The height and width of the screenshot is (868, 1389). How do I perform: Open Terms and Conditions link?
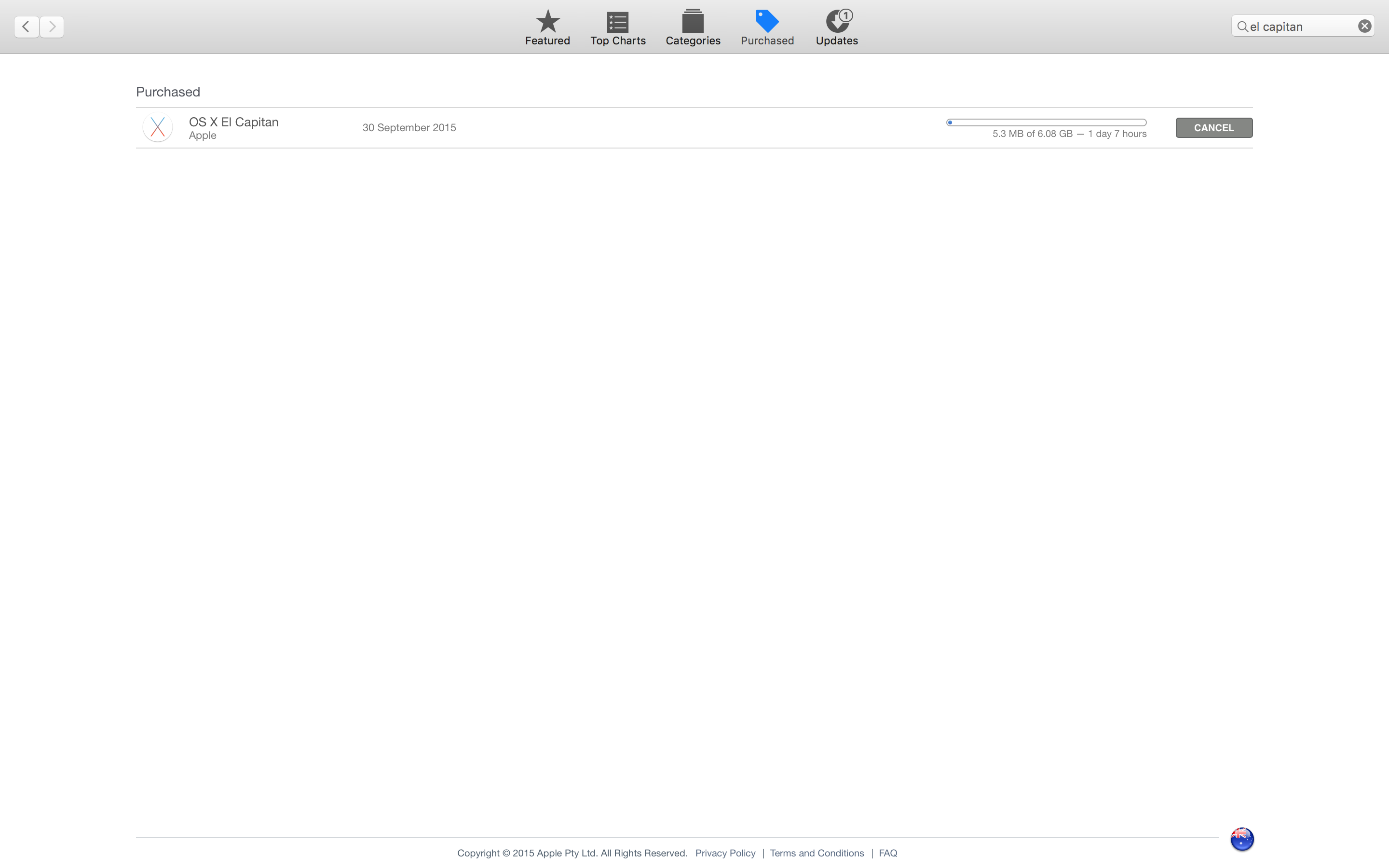click(x=816, y=853)
